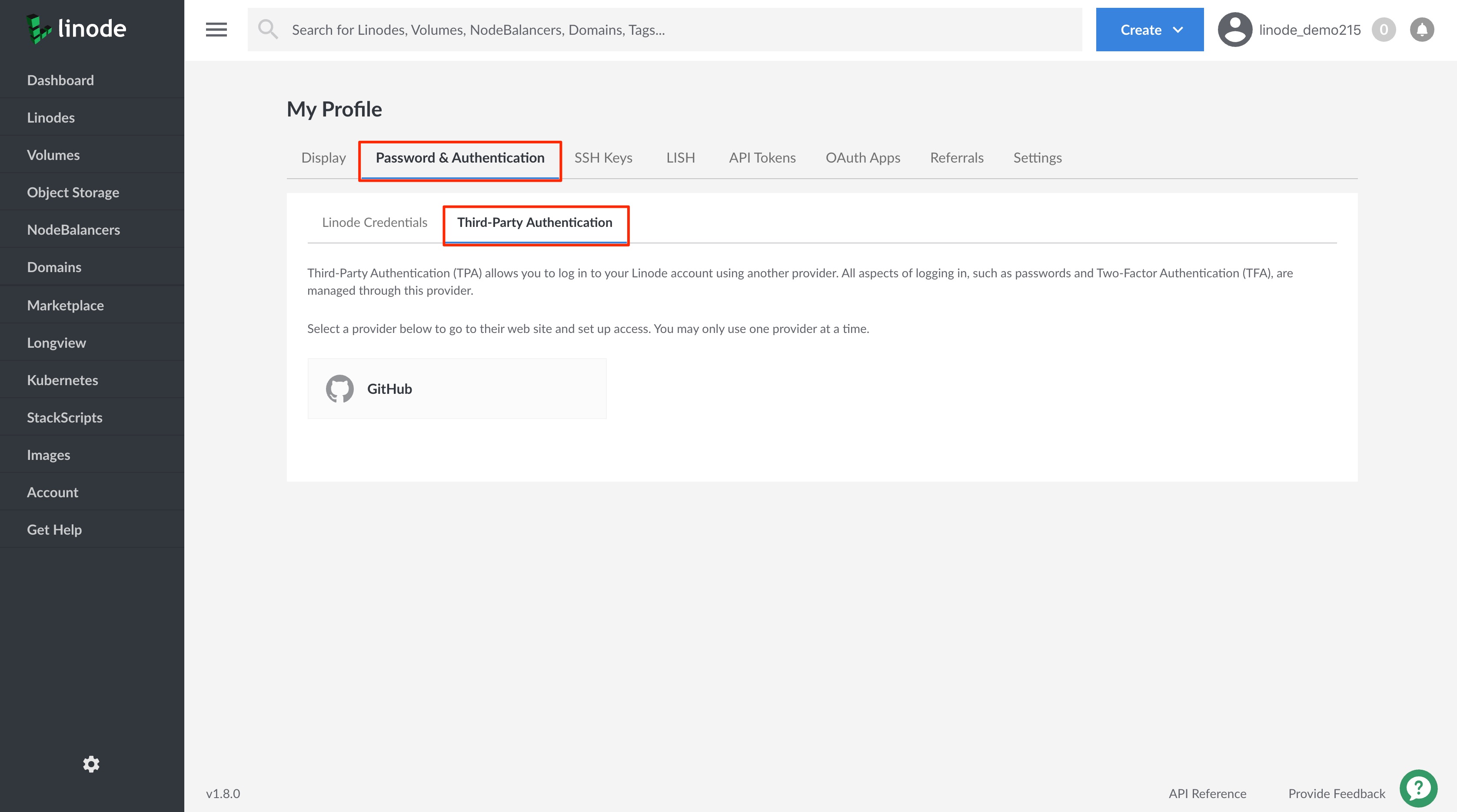Focus the Linodes search field
This screenshot has width=1457, height=812.
pos(679,30)
